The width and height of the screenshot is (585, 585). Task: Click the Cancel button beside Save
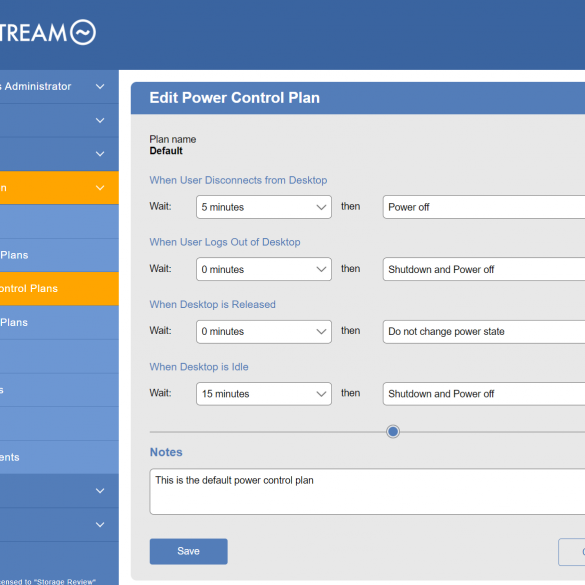572,552
